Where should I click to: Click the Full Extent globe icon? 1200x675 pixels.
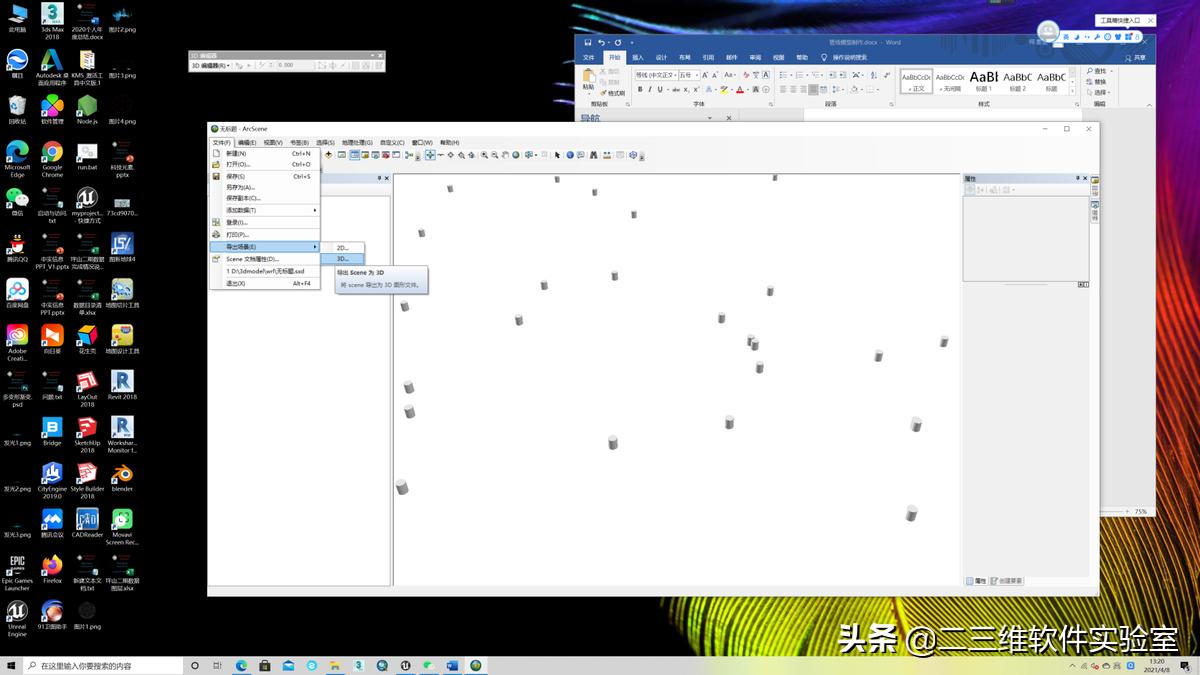(x=515, y=156)
